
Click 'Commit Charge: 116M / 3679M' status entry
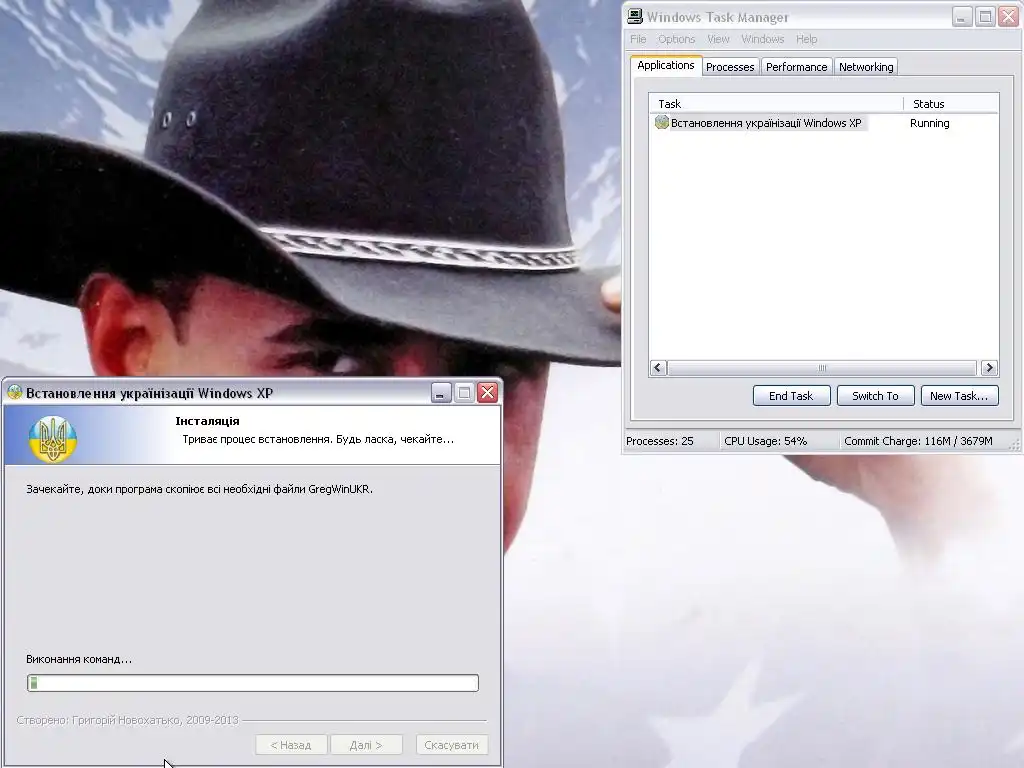click(x=918, y=441)
